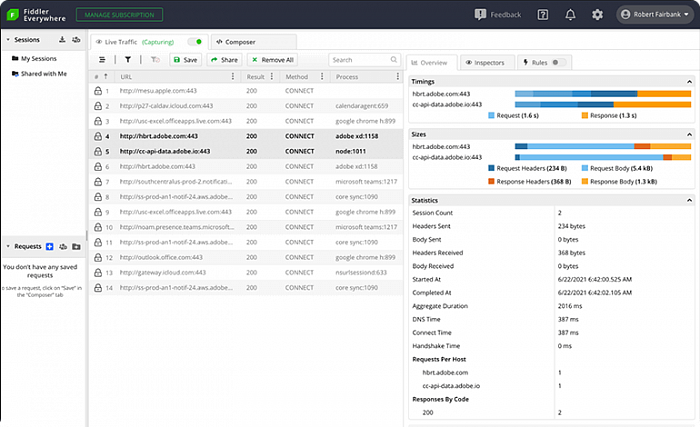This screenshot has height=427, width=700.
Task: Click the Manage Subscription button
Action: coord(119,15)
